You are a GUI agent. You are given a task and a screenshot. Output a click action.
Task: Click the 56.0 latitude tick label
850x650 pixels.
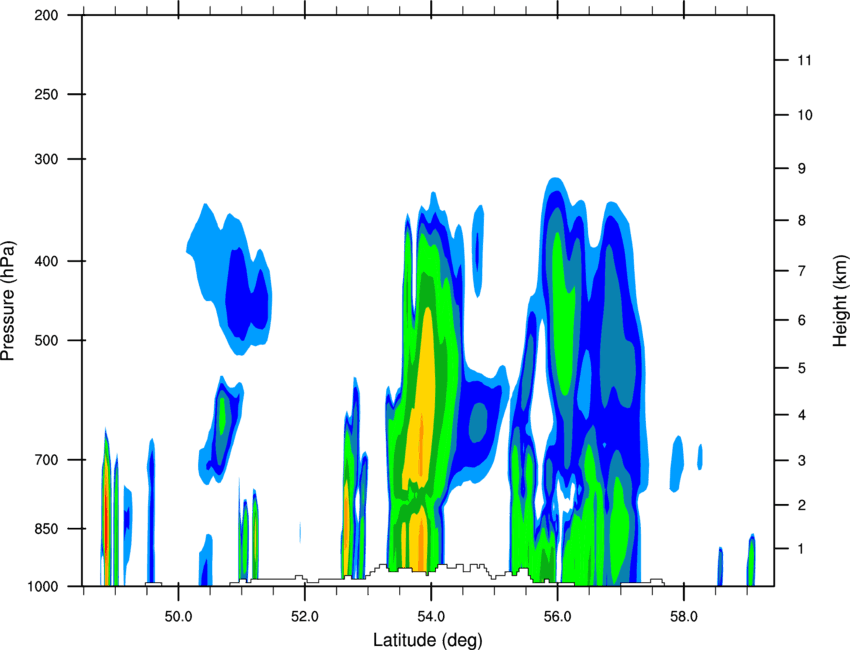click(x=557, y=617)
